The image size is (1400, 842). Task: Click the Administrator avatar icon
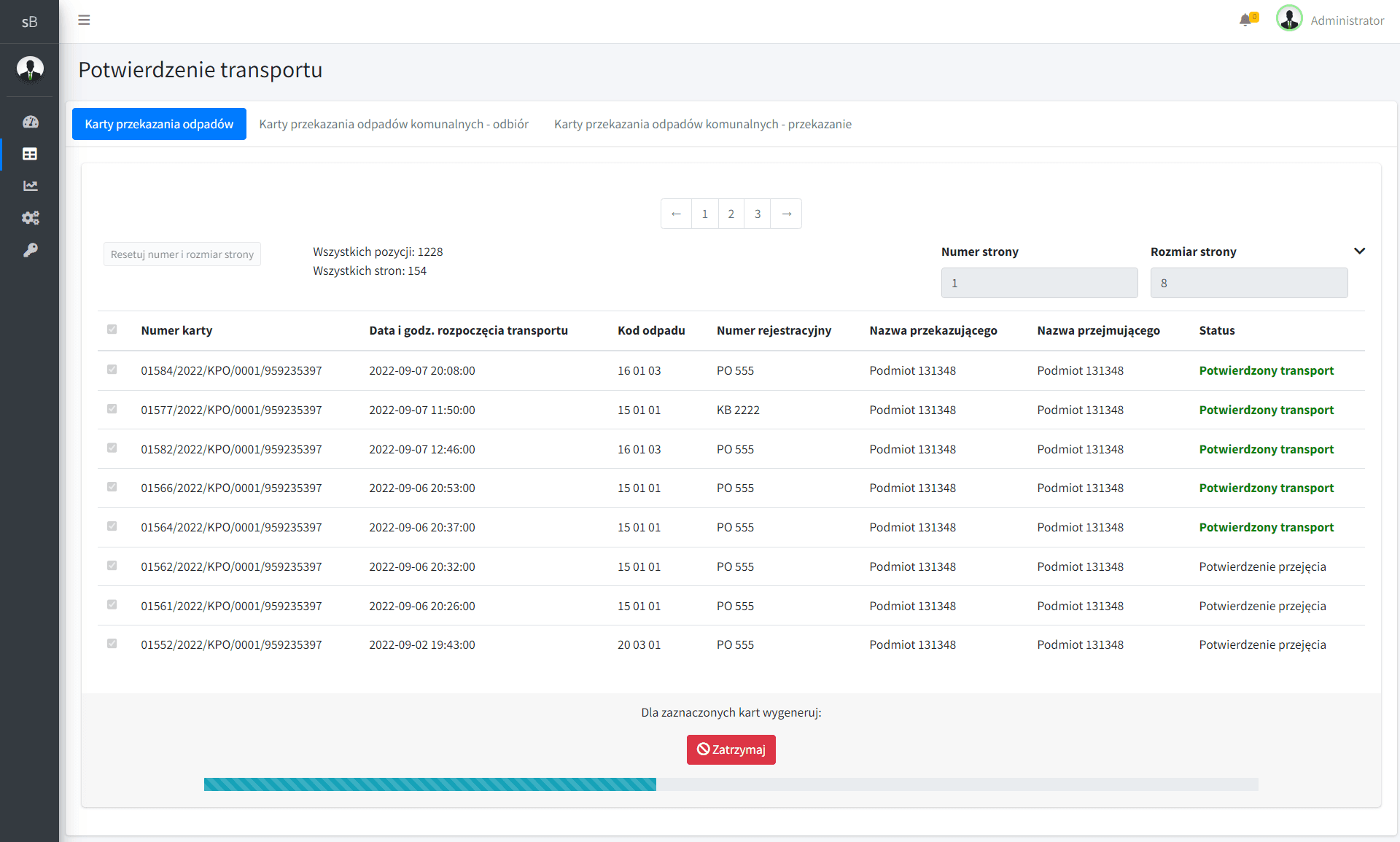pyautogui.click(x=1289, y=19)
